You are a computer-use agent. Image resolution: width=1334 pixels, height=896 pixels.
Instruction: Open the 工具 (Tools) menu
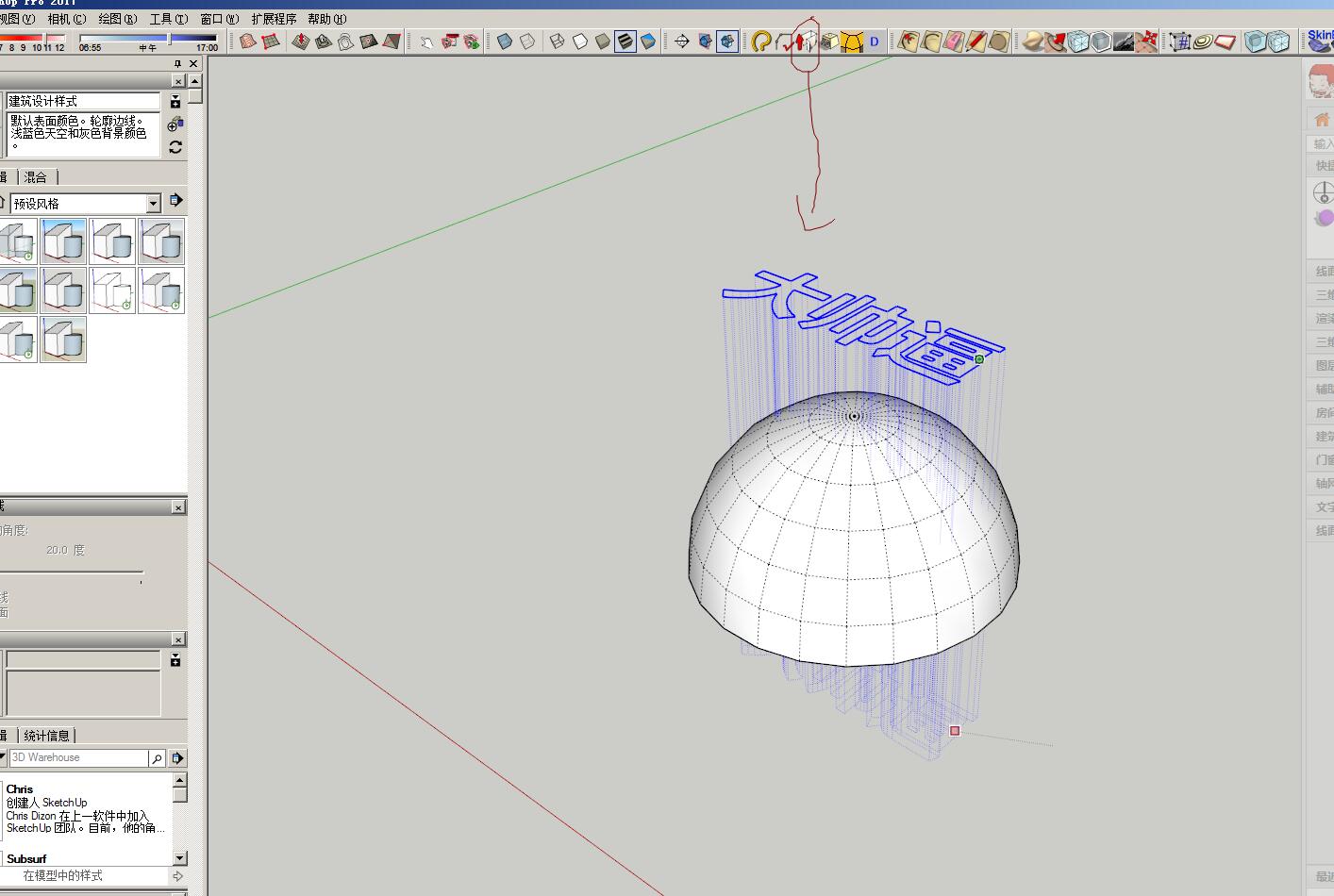pyautogui.click(x=168, y=19)
